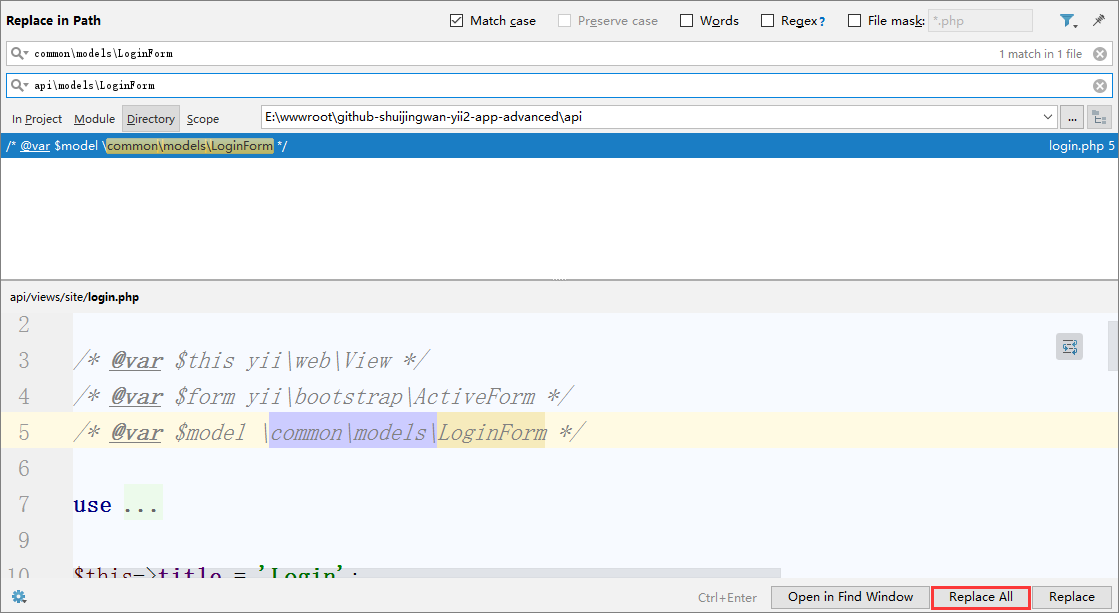Enable the Regex checkbox
The image size is (1119, 613).
point(768,21)
